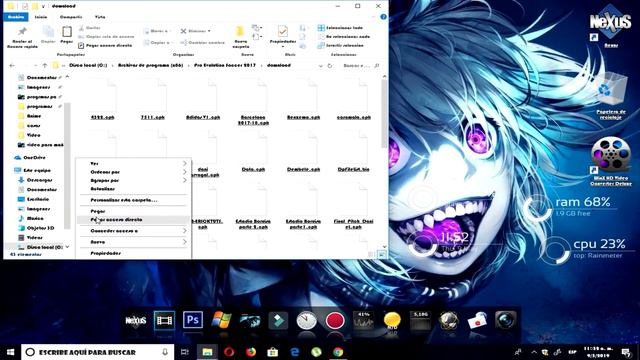Click Disco local (D:) in address bar
The image size is (640, 360).
coord(88,65)
